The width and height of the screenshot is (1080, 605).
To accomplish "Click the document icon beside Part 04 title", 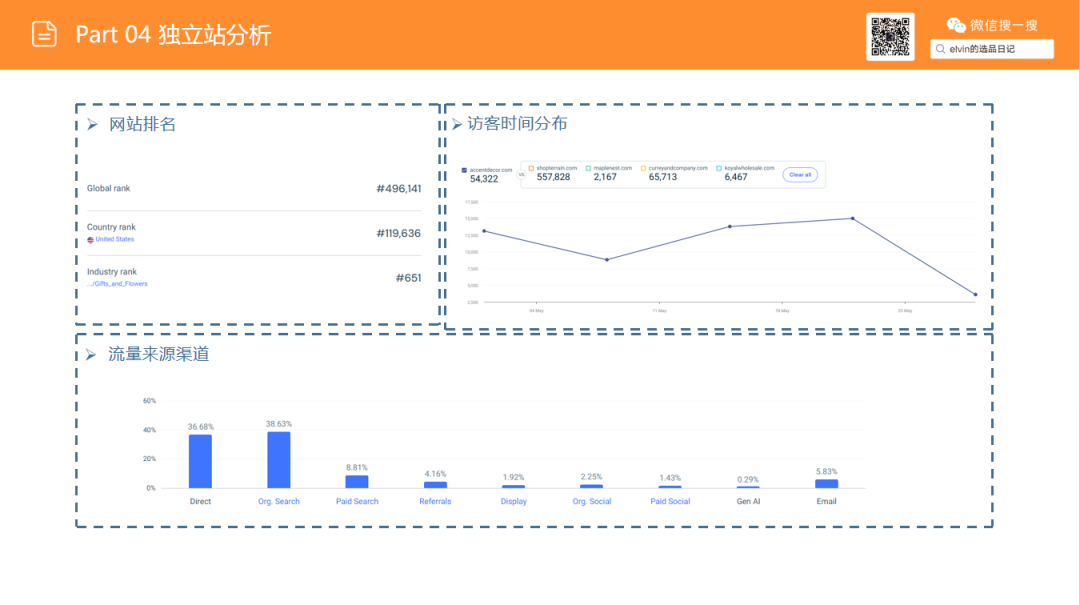I will coord(44,34).
